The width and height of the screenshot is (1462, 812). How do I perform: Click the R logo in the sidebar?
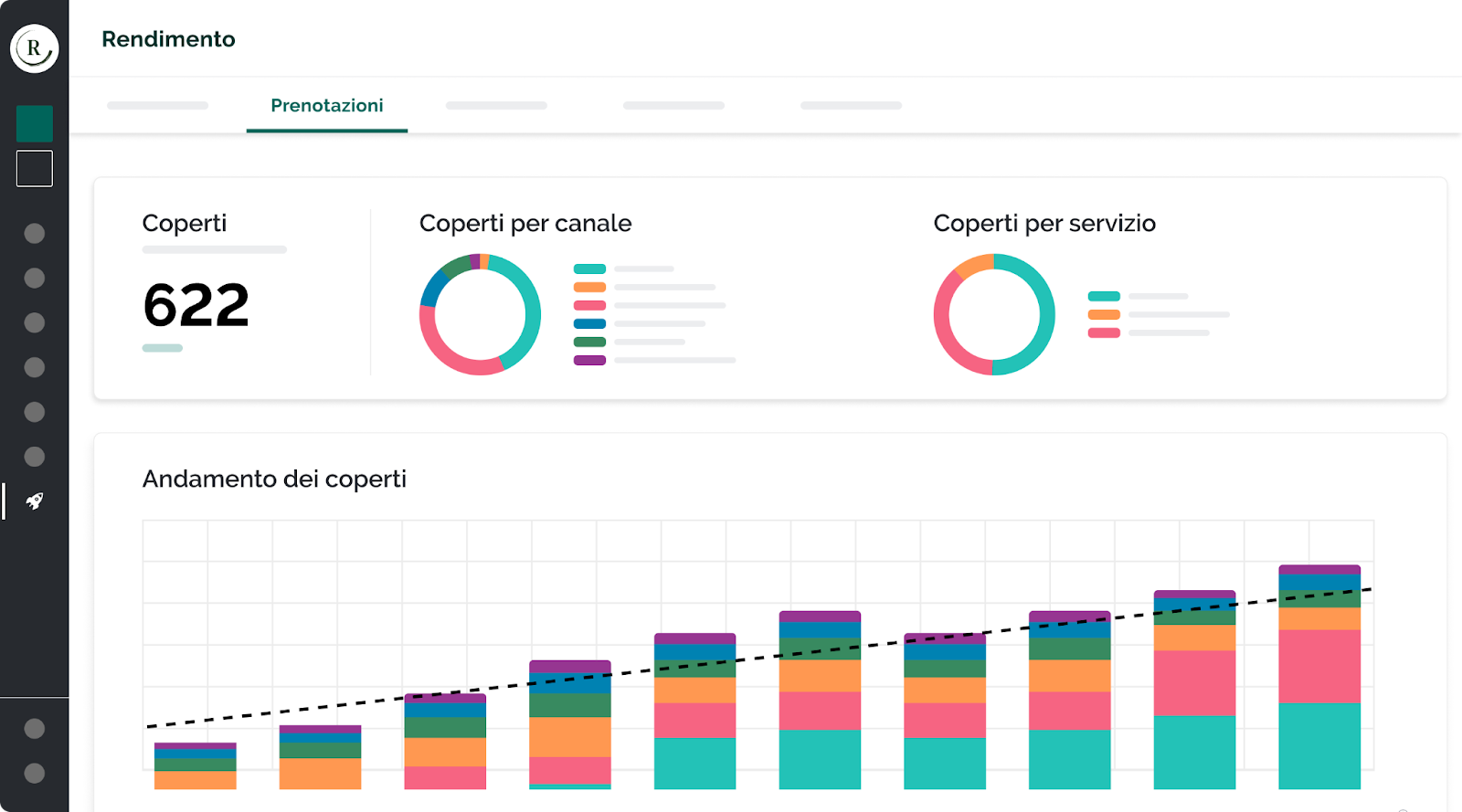[35, 48]
